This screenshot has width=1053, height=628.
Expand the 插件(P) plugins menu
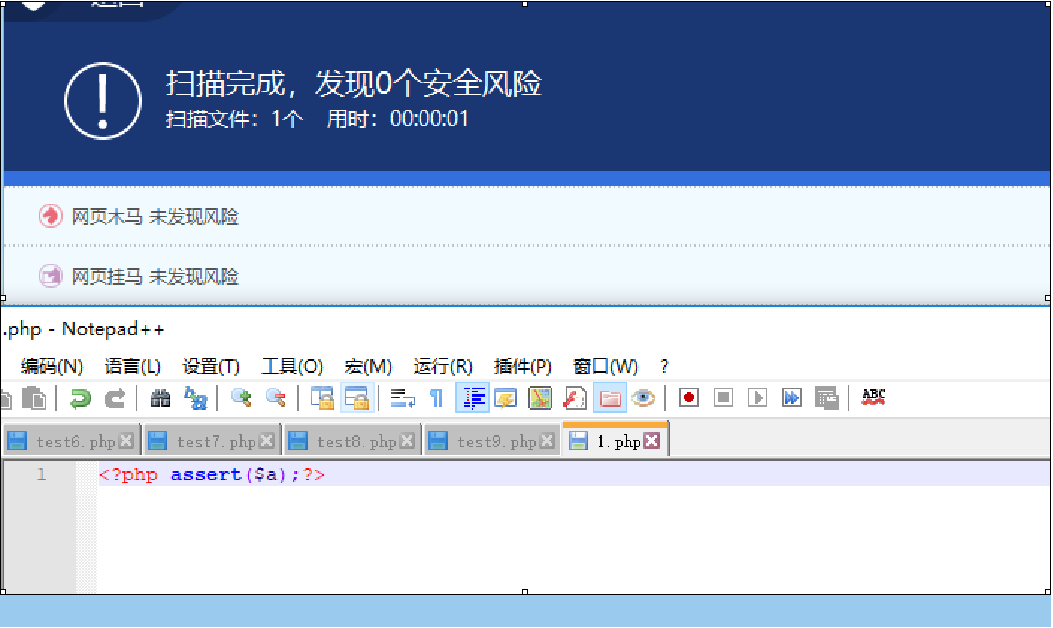pos(522,366)
